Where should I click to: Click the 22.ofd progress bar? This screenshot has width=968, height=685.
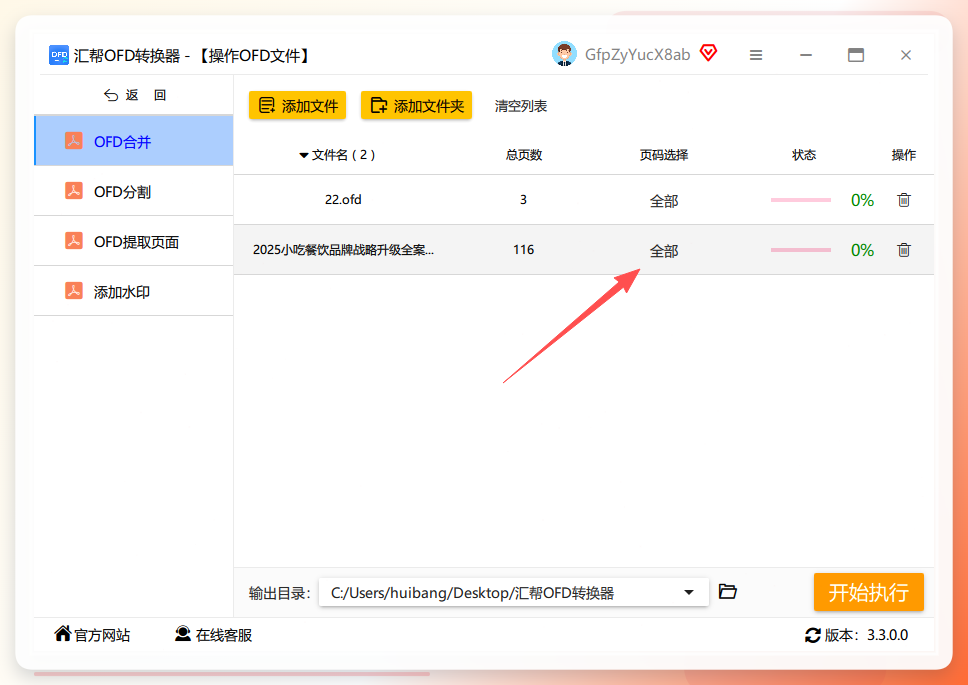tap(801, 200)
